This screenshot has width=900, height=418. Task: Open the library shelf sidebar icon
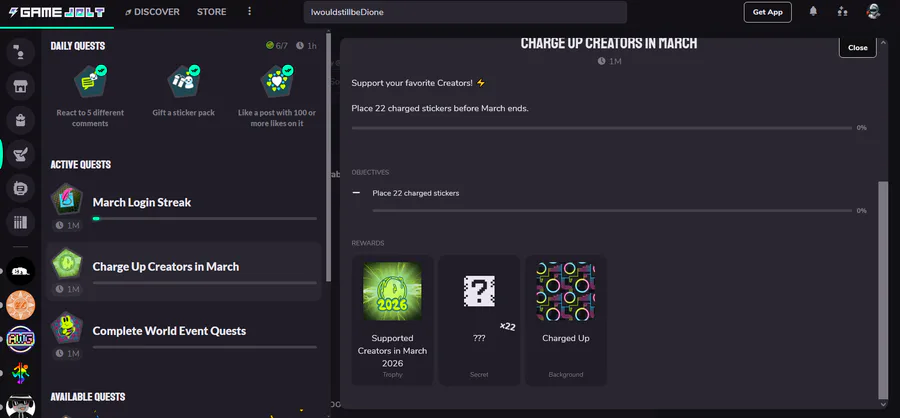point(21,222)
